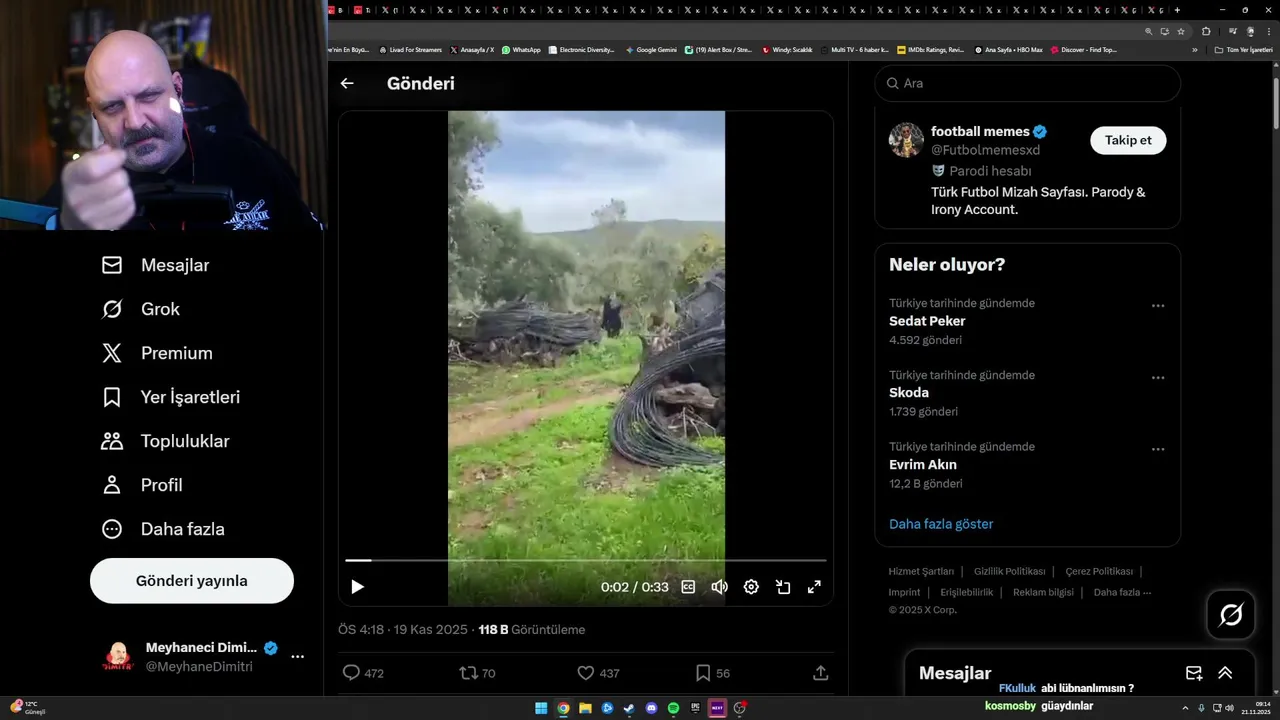Screen dimensions: 1280x720
Task: Open Chrome from the taskbar
Action: (563, 708)
